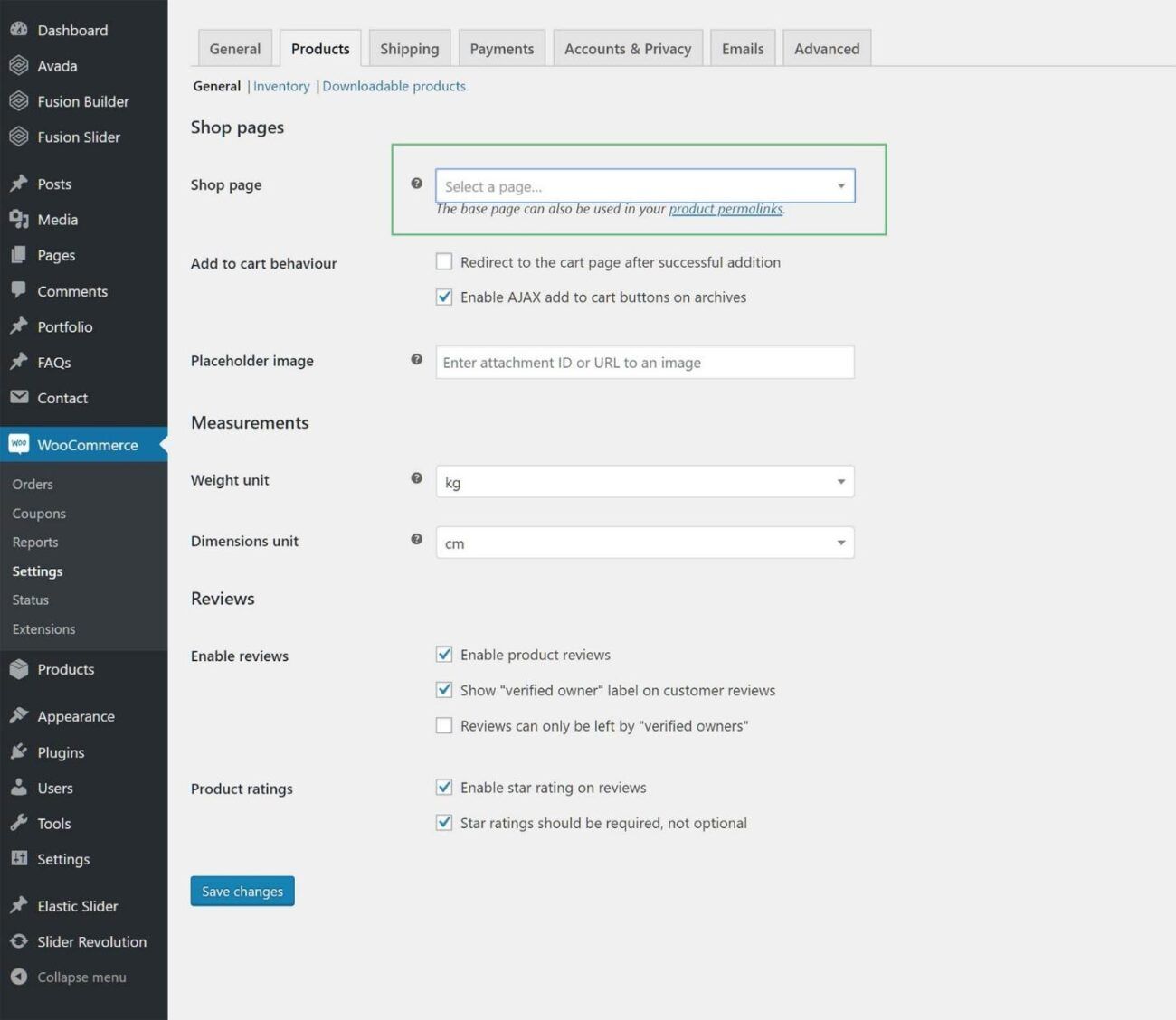
Task: Switch to the General settings tab
Action: 235,49
